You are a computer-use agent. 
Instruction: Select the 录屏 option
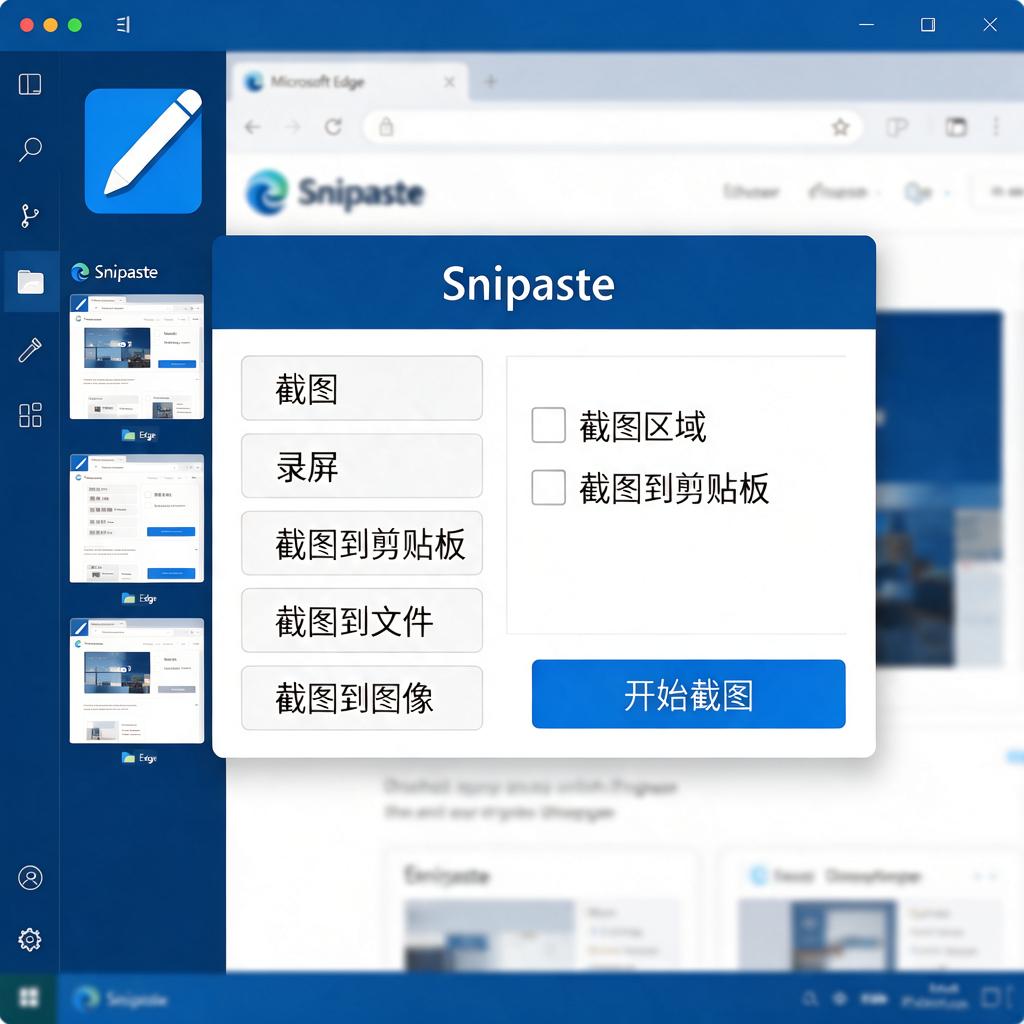pos(362,466)
